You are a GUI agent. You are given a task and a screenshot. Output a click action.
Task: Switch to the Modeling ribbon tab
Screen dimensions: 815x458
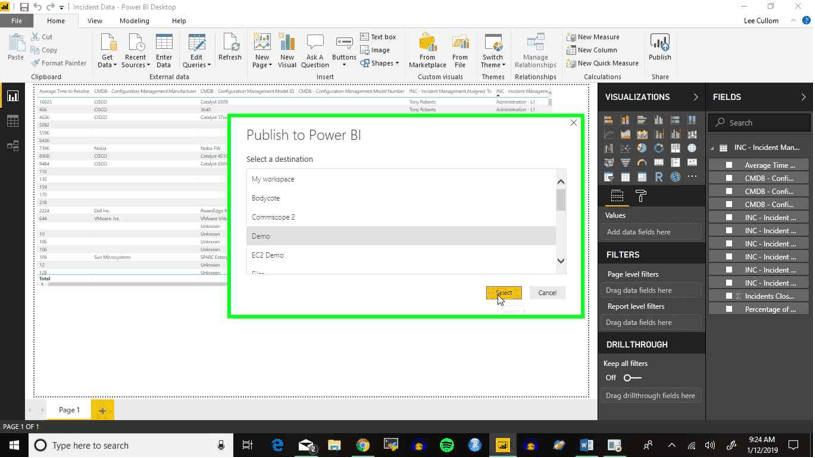[134, 21]
